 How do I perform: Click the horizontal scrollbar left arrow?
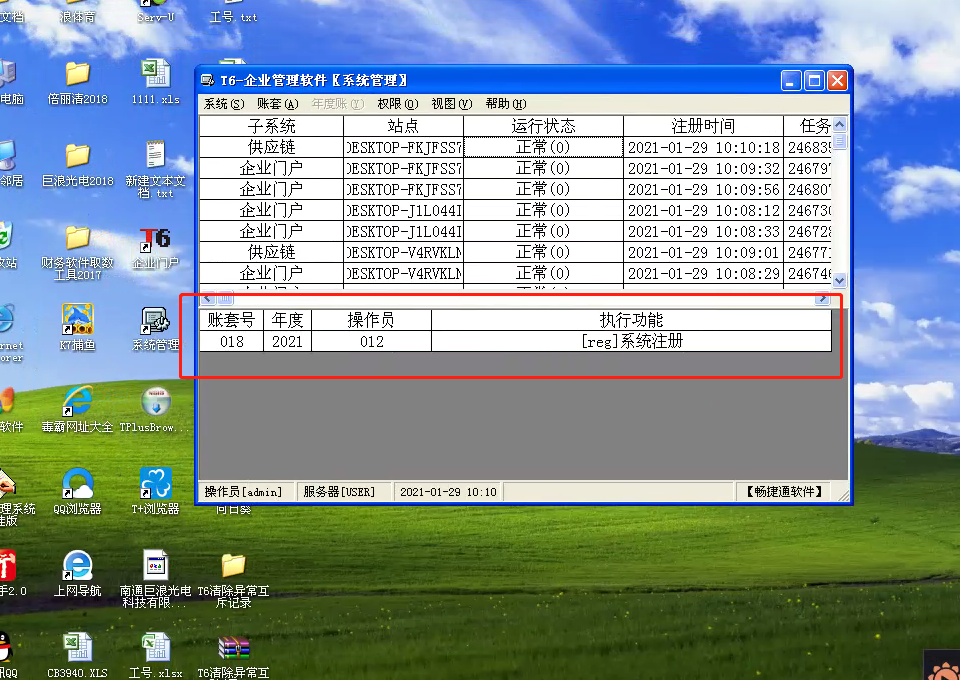[x=208, y=299]
